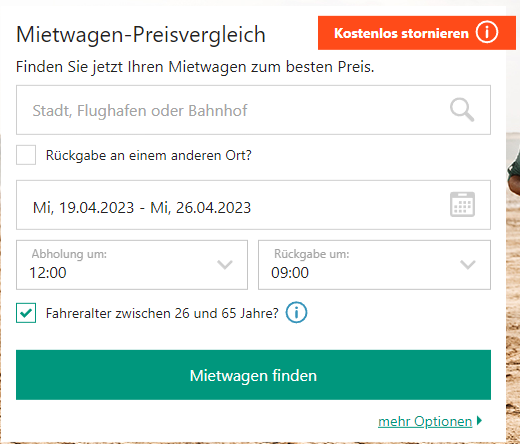Viewport: 520px width, 444px height.
Task: Click the magnifying glass search icon
Action: pos(462,110)
